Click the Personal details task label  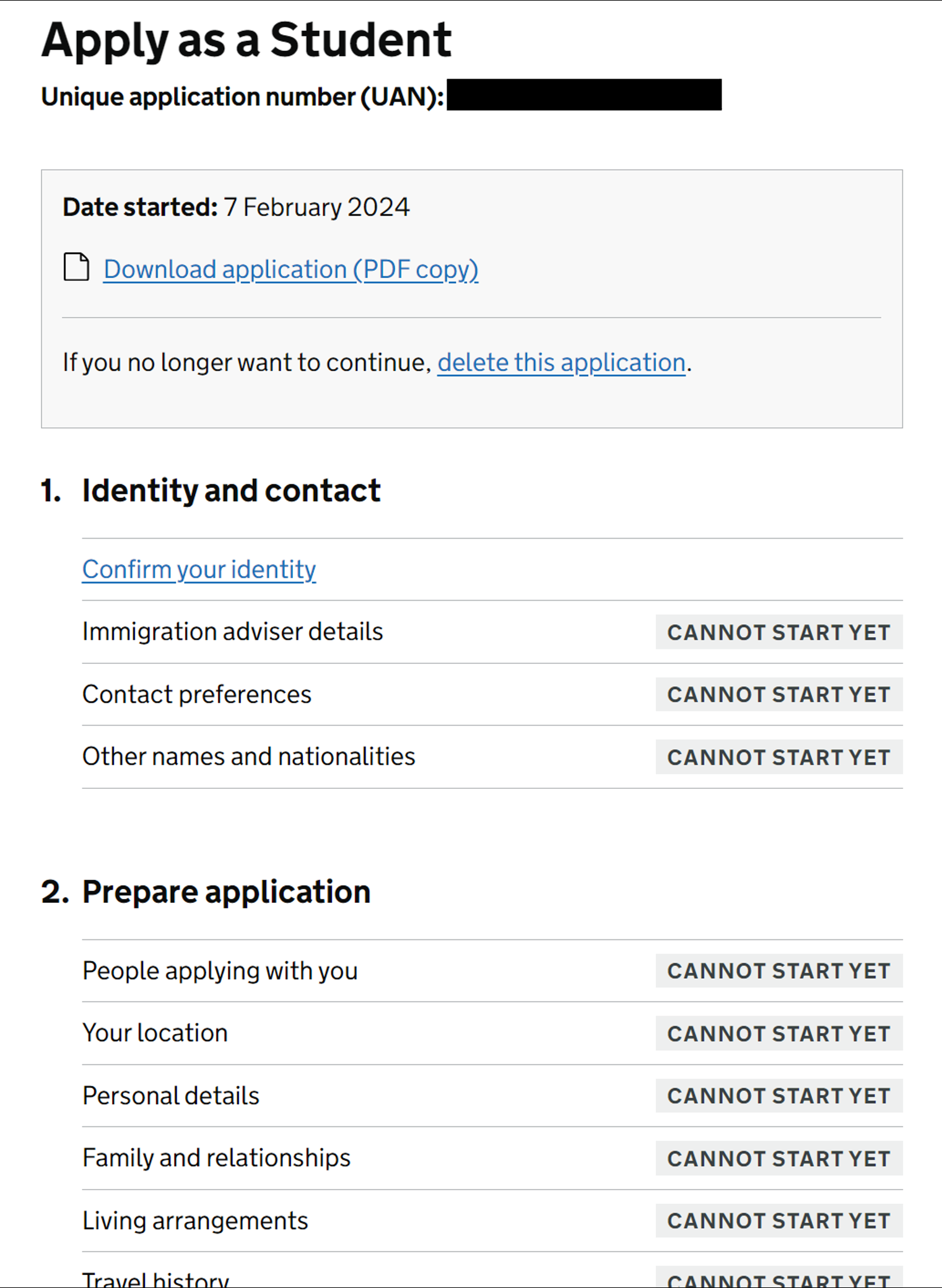(x=170, y=1095)
